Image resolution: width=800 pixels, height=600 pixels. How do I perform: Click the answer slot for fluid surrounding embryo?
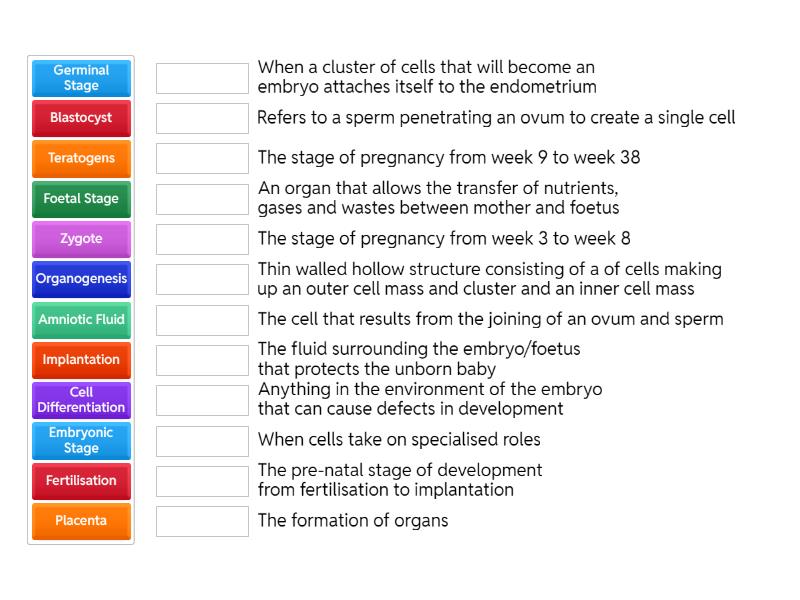(x=202, y=360)
